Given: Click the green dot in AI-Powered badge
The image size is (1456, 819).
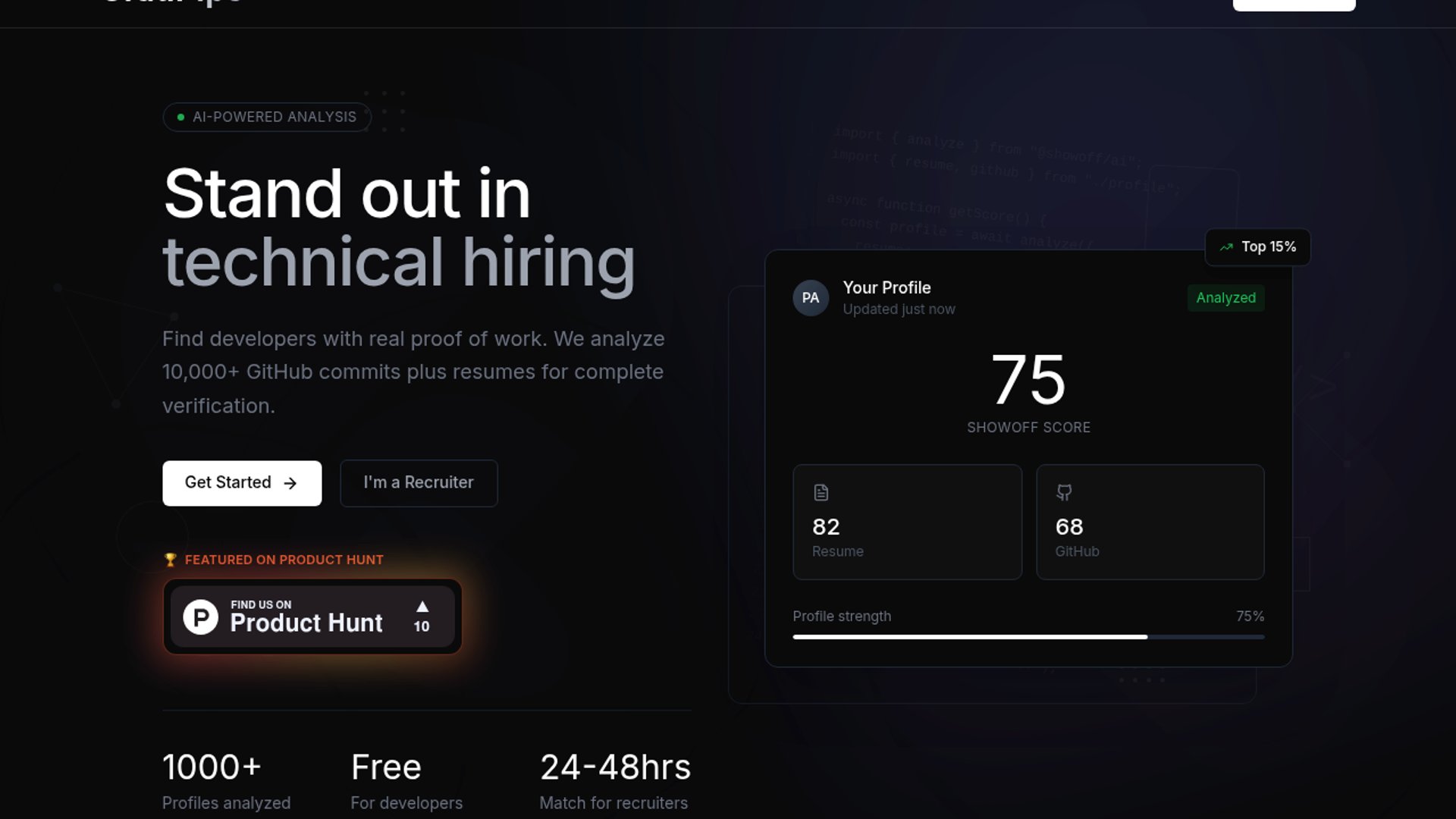Looking at the screenshot, I should [180, 118].
